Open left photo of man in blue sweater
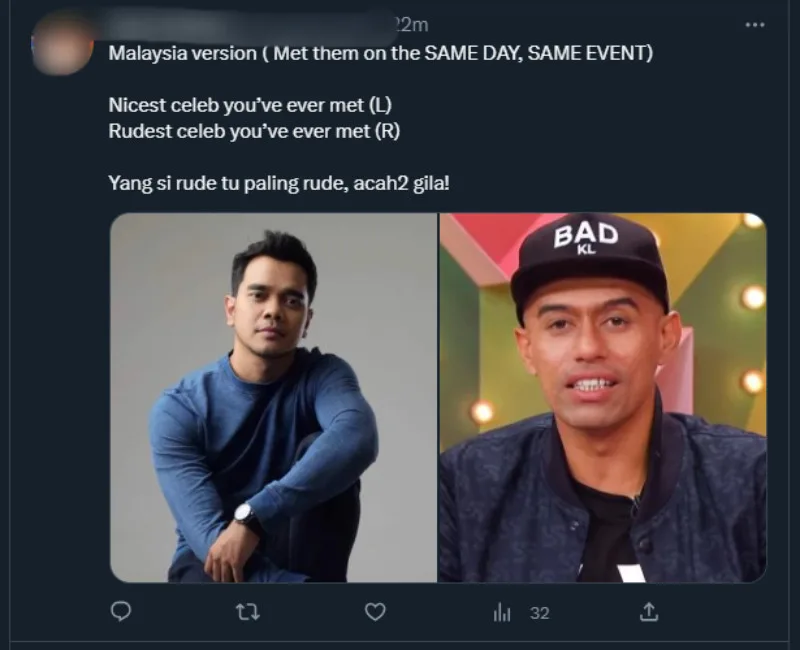This screenshot has height=650, width=800. (x=273, y=397)
